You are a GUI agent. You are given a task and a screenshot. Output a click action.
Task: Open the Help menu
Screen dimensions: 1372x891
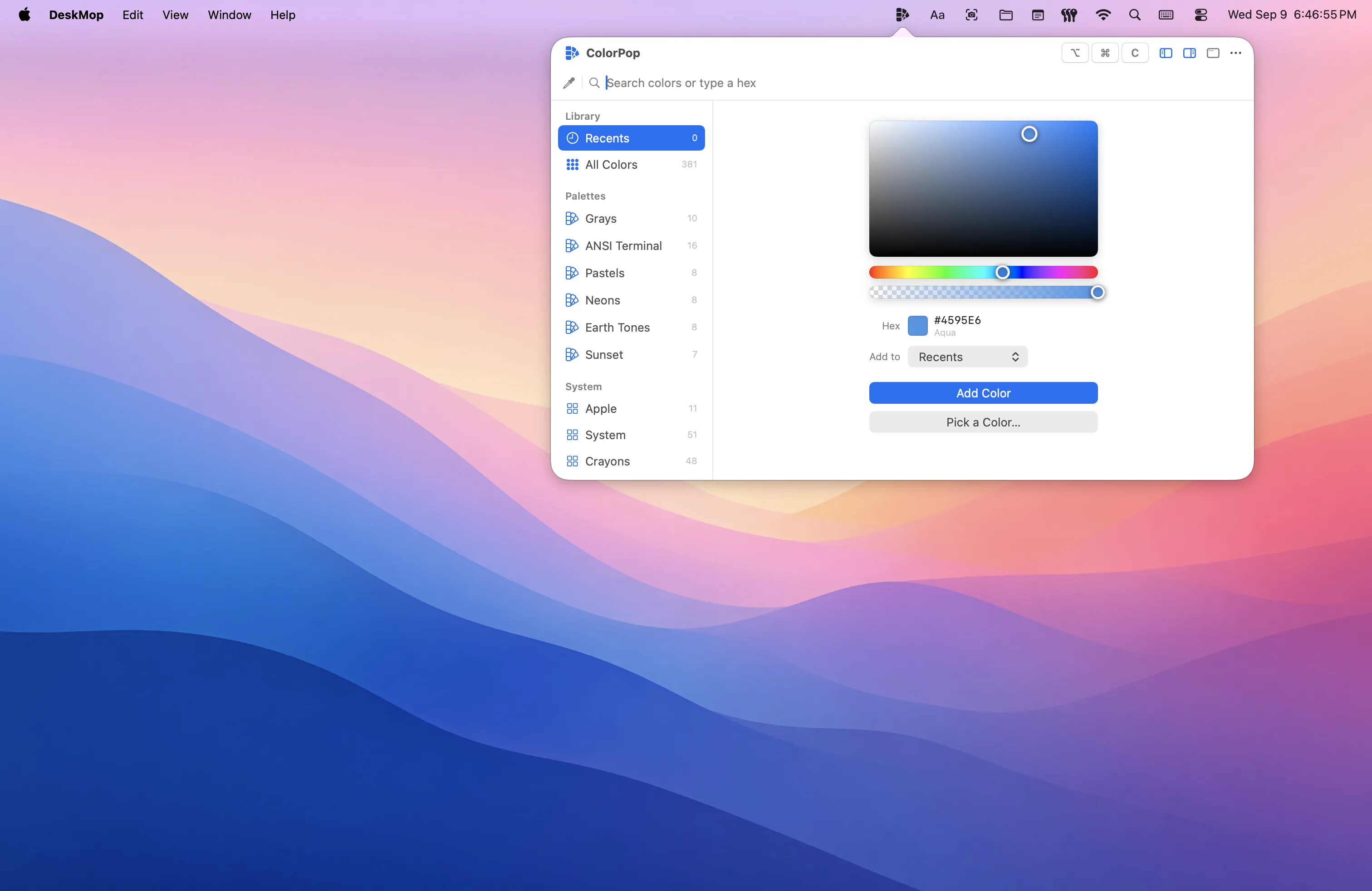click(283, 15)
